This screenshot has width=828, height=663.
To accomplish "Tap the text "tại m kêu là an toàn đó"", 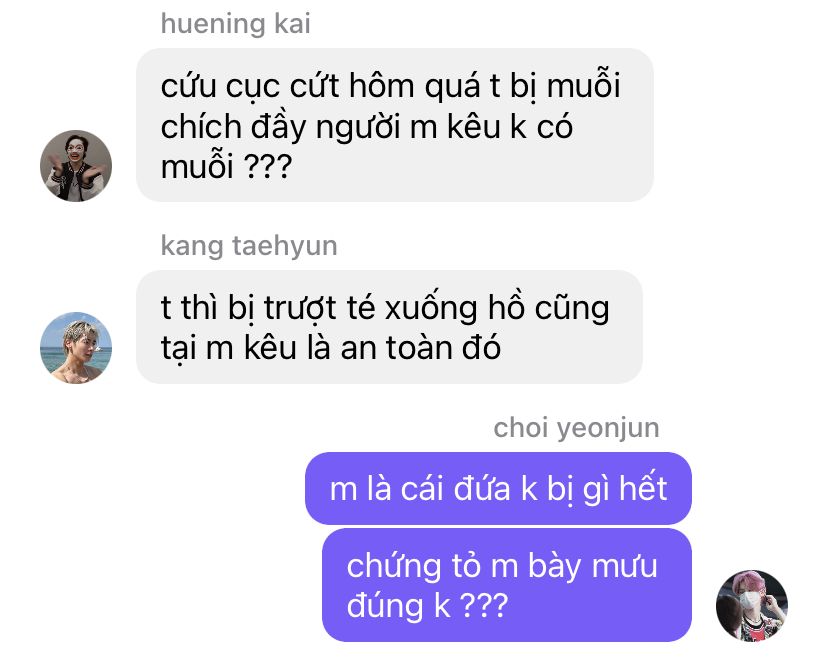I will pos(331,348).
